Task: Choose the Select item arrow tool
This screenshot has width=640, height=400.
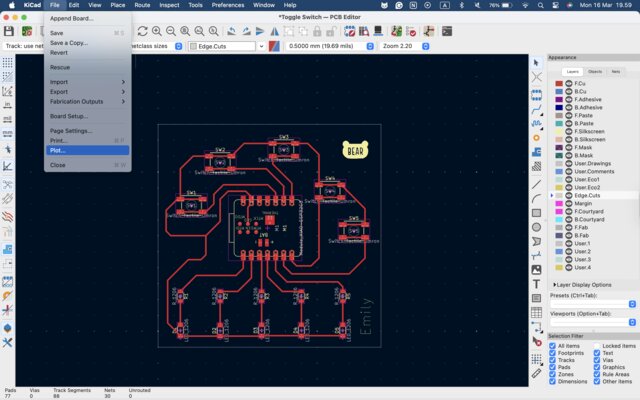Action: (536, 63)
